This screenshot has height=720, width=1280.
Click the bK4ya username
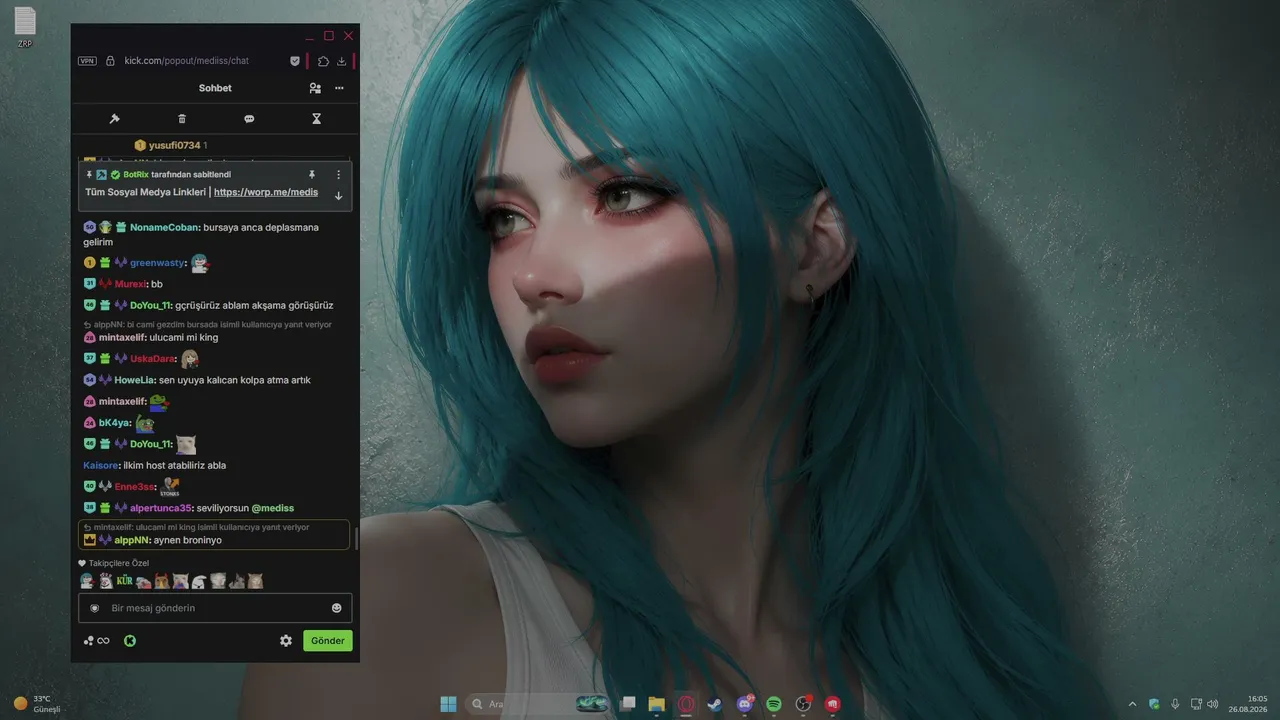(x=115, y=423)
